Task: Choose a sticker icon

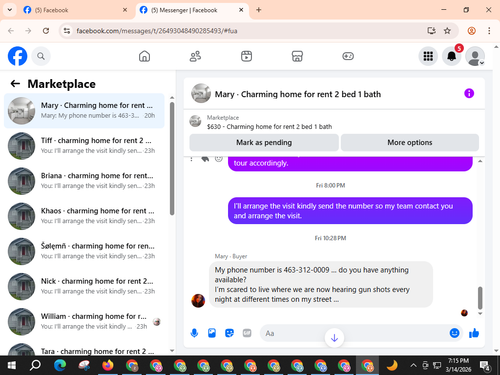Action: (229, 333)
